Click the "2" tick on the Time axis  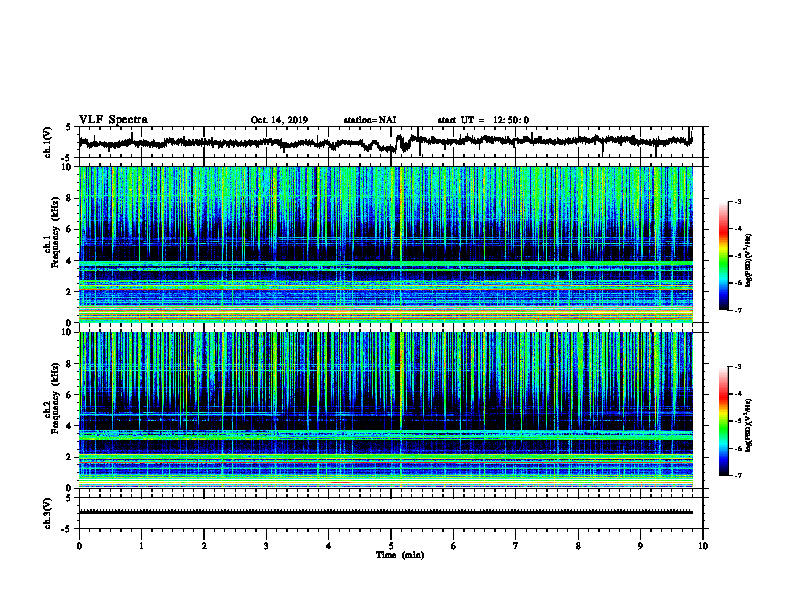[204, 546]
